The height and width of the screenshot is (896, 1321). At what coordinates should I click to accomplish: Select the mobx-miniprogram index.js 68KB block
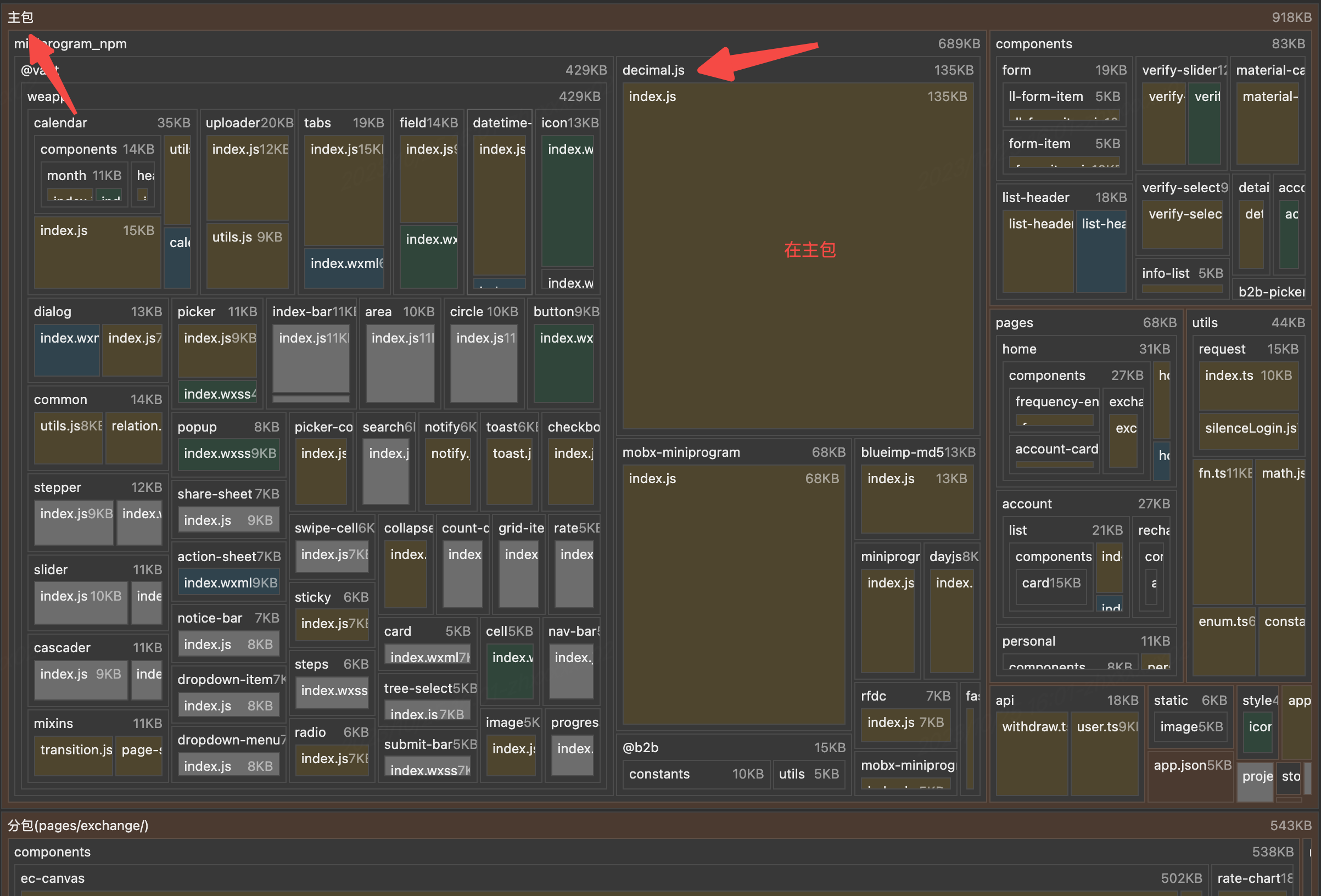[x=734, y=594]
